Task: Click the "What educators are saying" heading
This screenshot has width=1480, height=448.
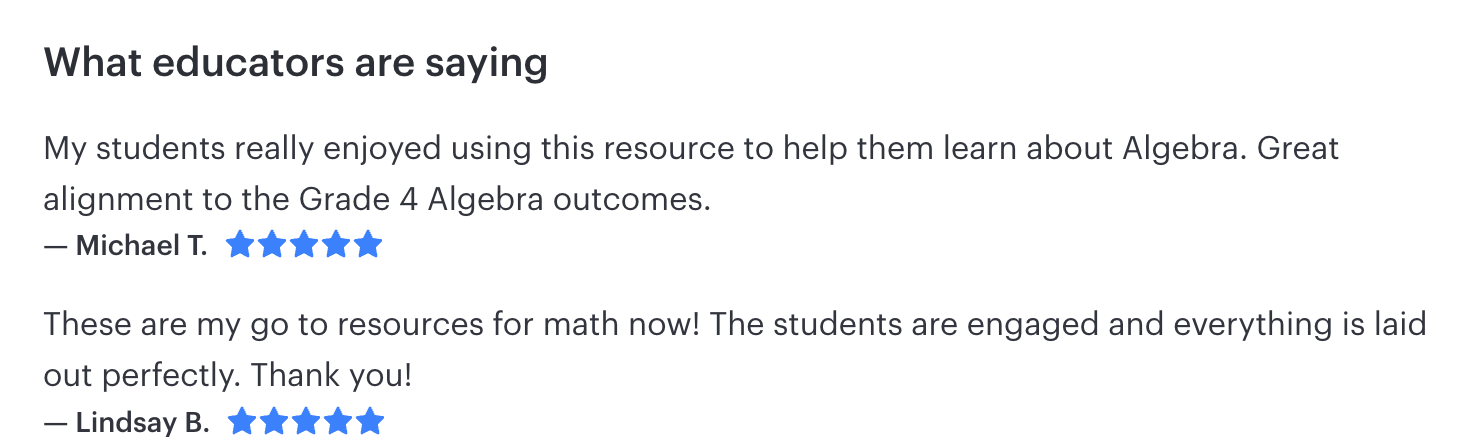Action: pos(296,63)
